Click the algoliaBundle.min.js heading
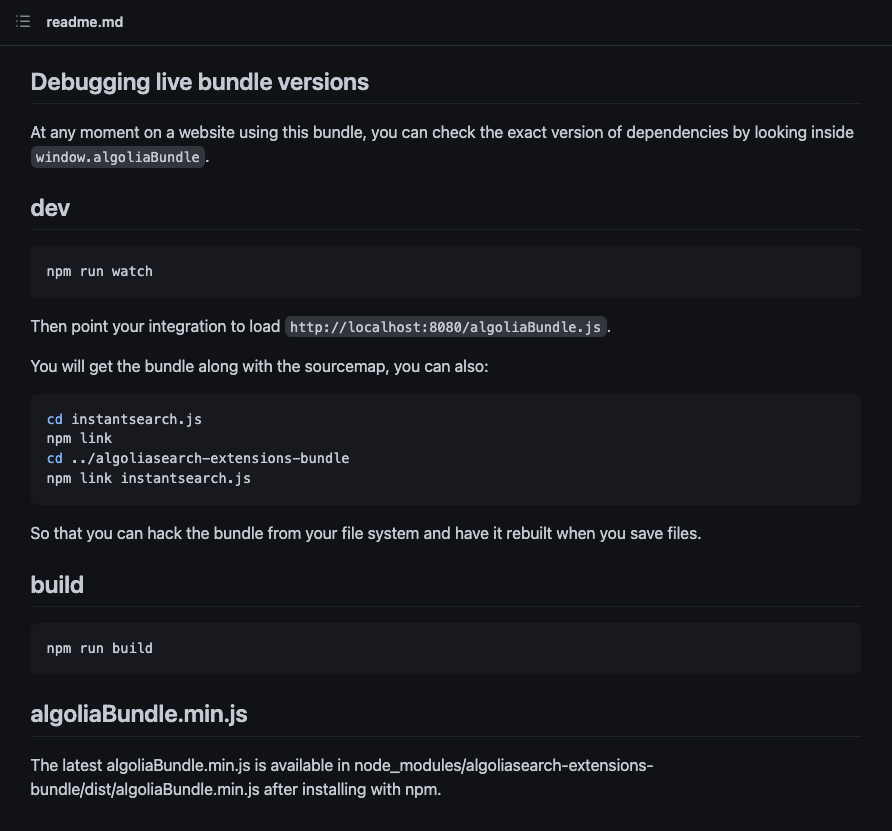Viewport: 892px width, 831px height. tap(139, 714)
